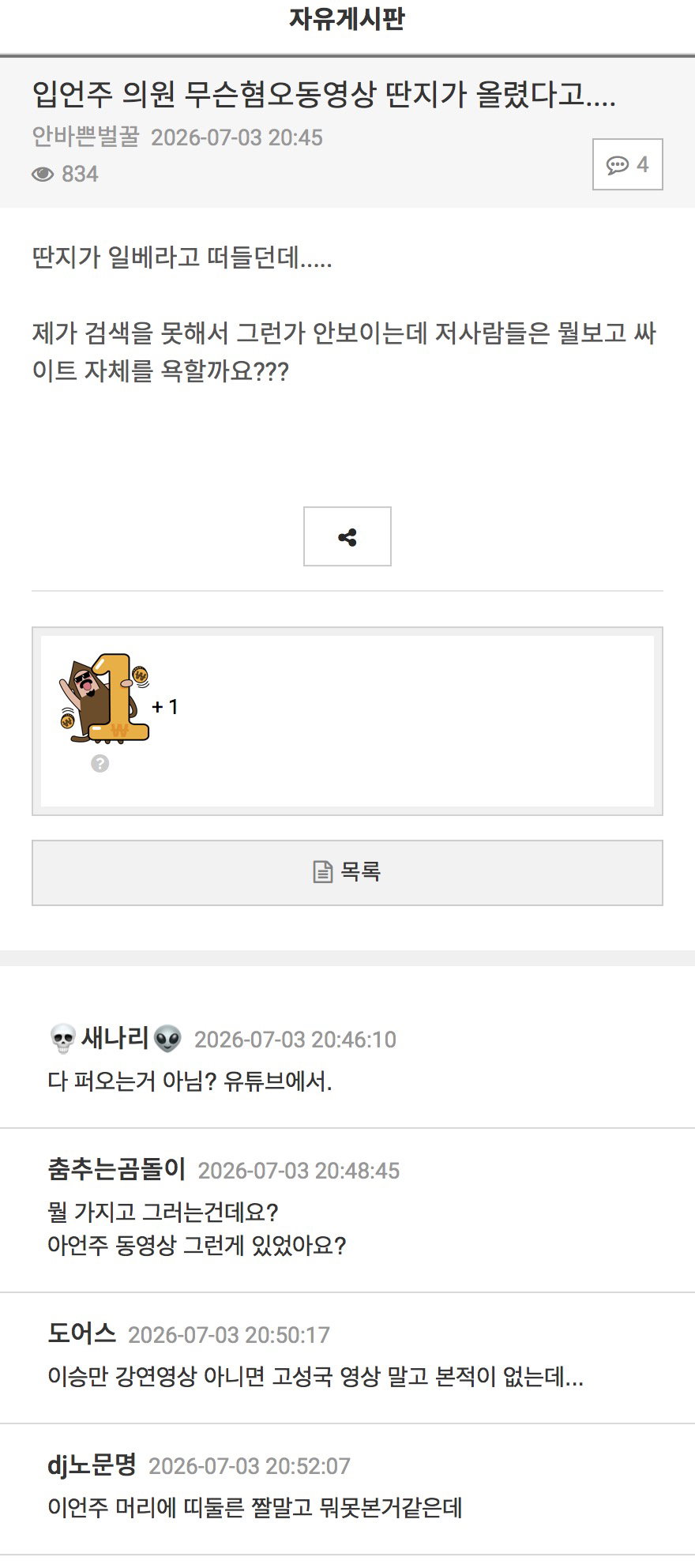The image size is (695, 1568).
Task: Open author profile 안바쁜벌꿀
Action: (x=85, y=137)
